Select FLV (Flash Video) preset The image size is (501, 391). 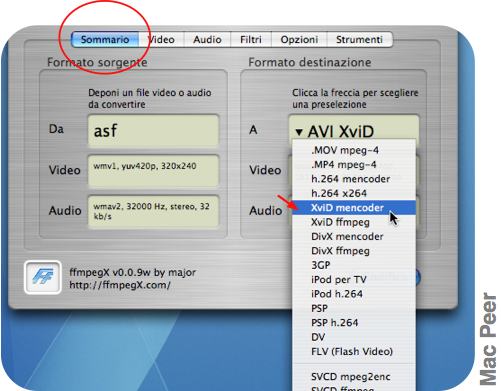354,351
